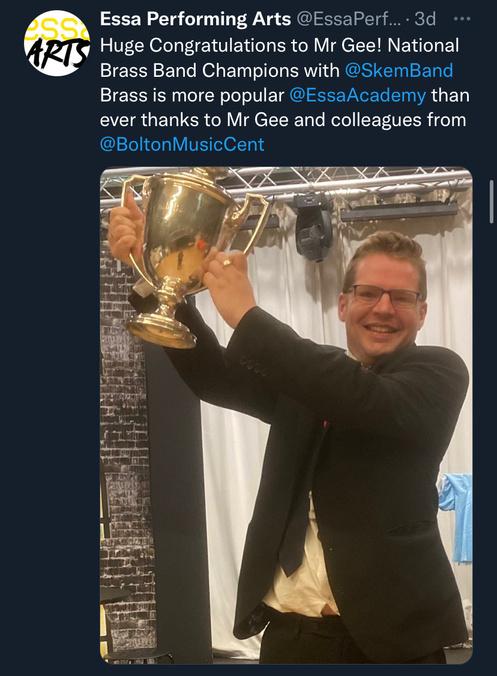Viewport: 497px width, 676px height.
Task: Open the @EssaAcademy mention link
Action: coord(357,95)
